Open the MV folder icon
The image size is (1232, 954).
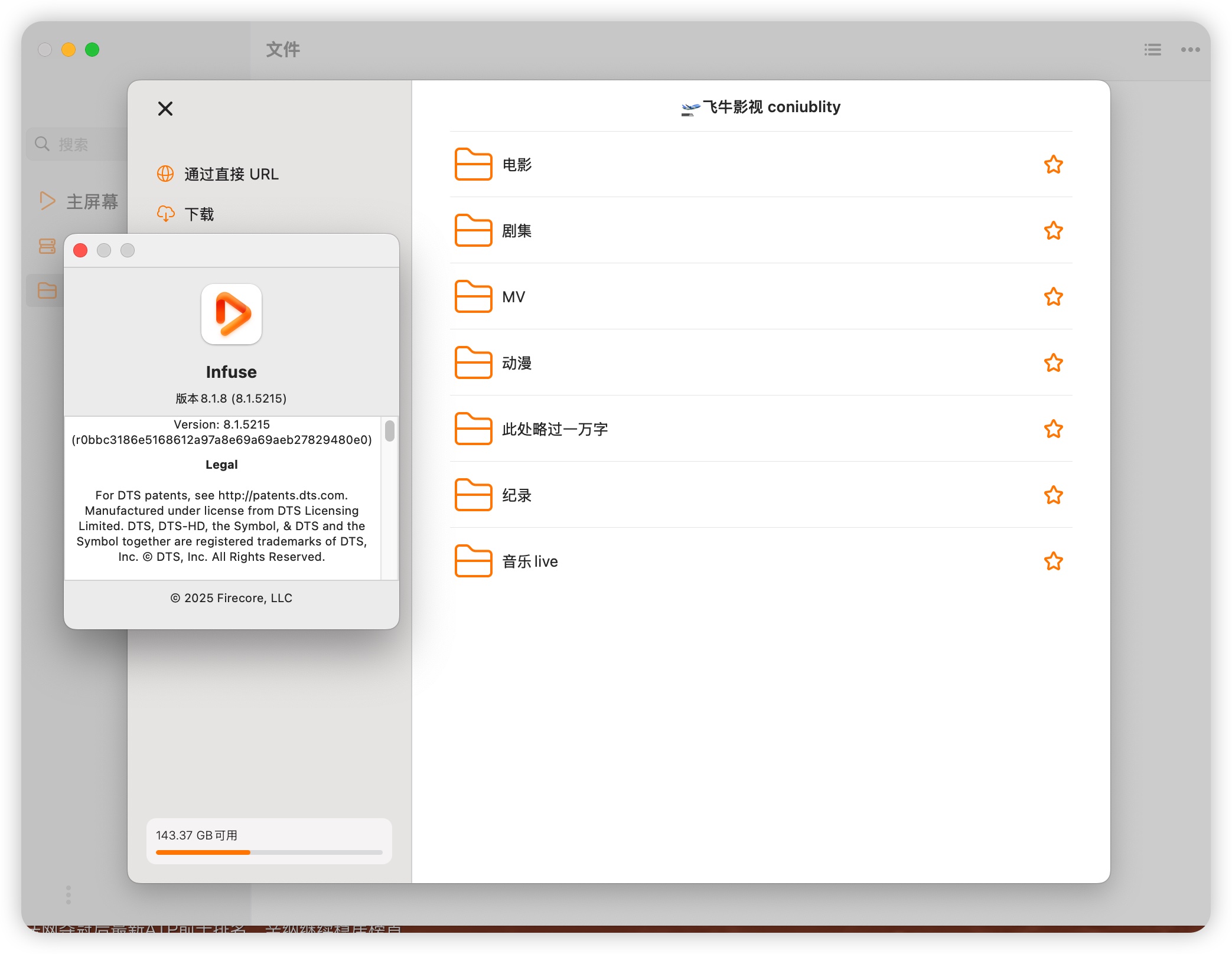(473, 296)
